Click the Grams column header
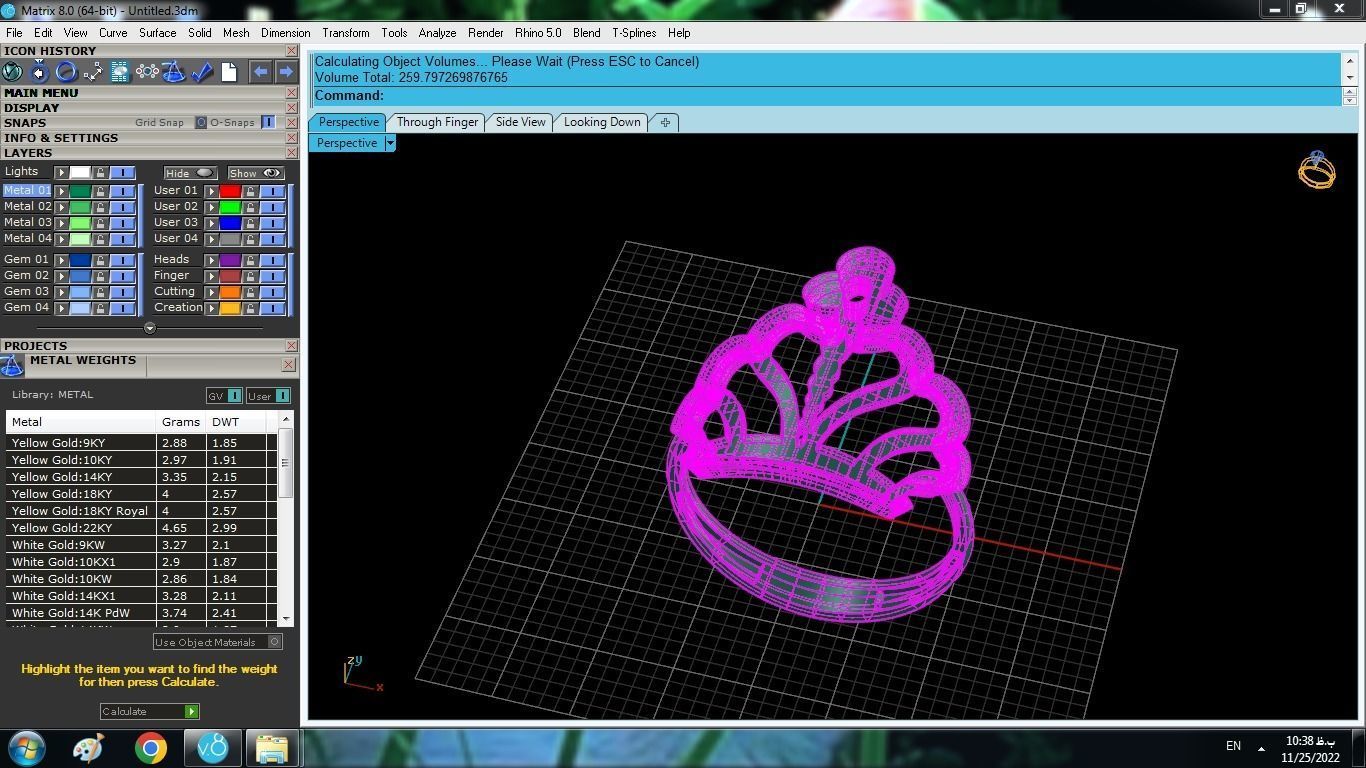This screenshot has height=768, width=1366. [181, 422]
